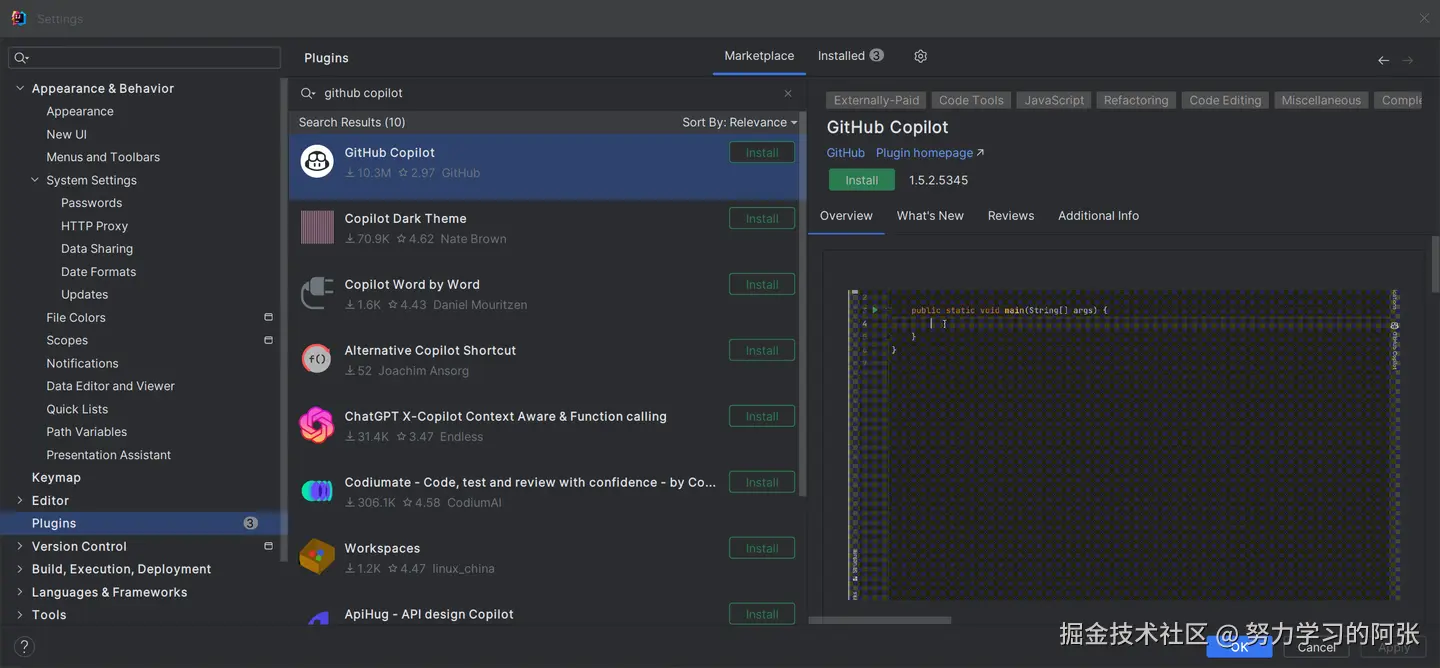Image resolution: width=1440 pixels, height=668 pixels.
Task: Click the Copilot Word by Word plug icon
Action: click(x=317, y=293)
